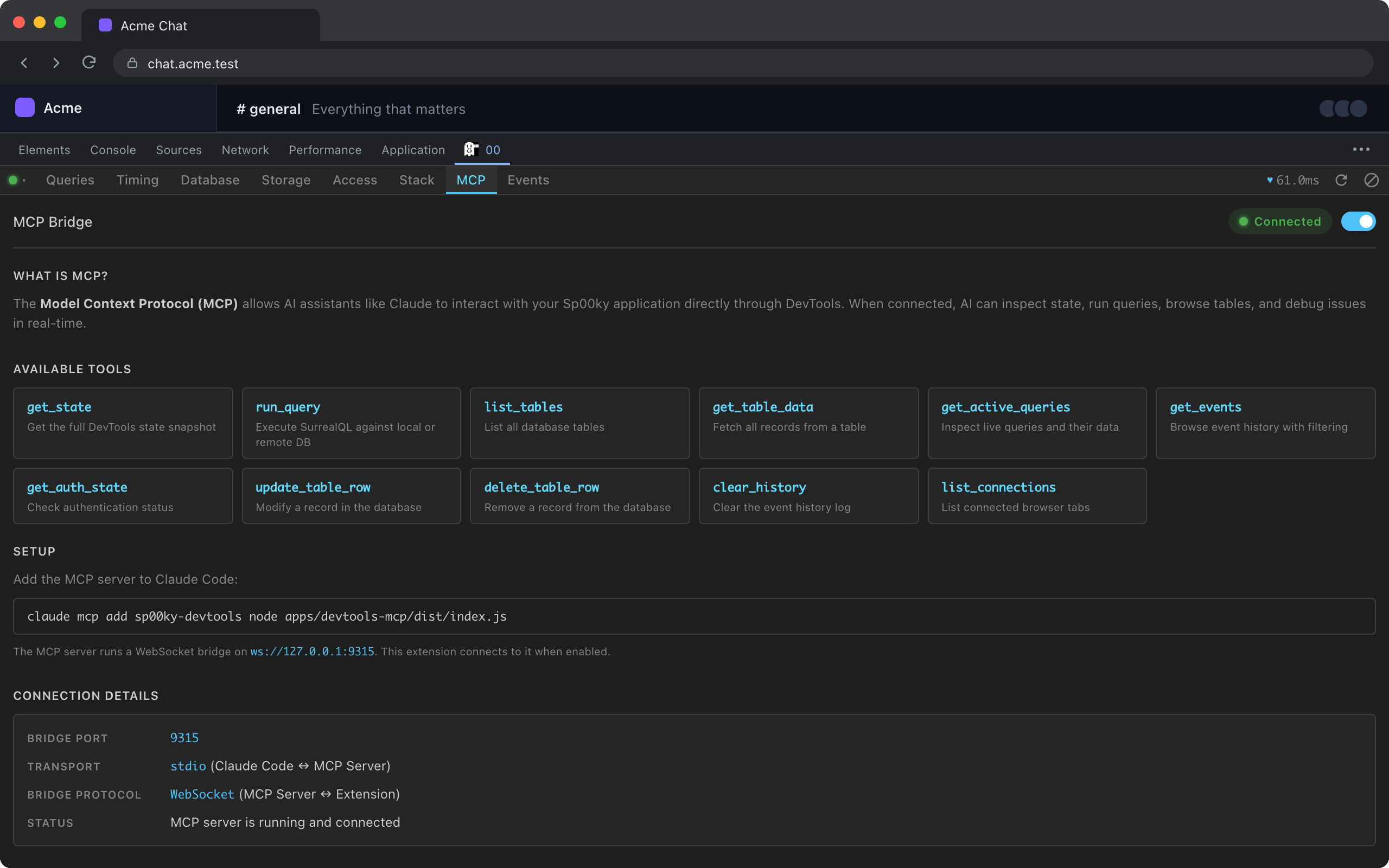Click the ws://127.0.0.1:9315 bridge address
The height and width of the screenshot is (868, 1389).
point(312,652)
